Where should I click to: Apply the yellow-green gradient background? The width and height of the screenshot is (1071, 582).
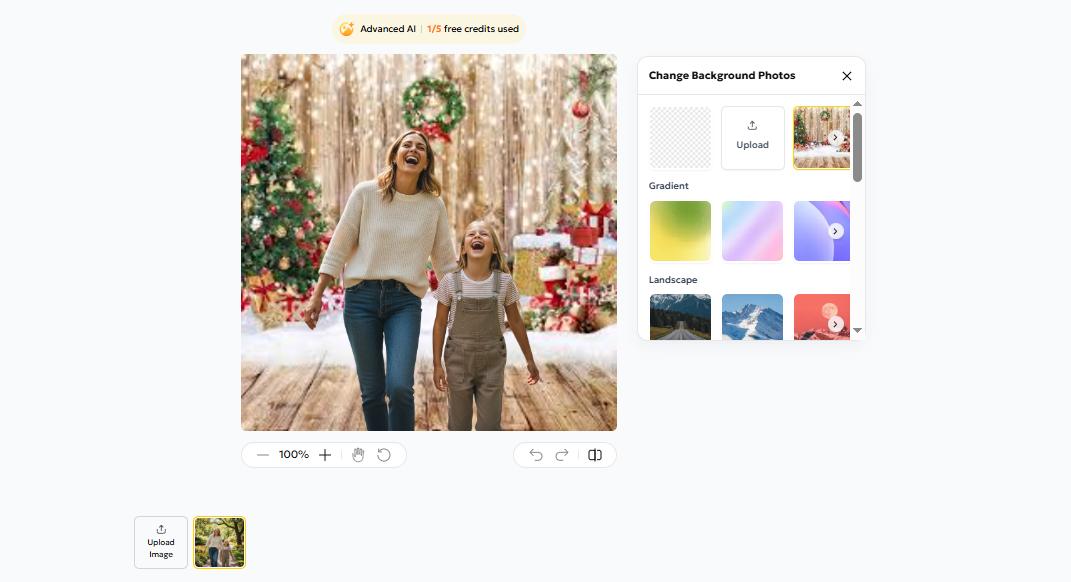680,231
